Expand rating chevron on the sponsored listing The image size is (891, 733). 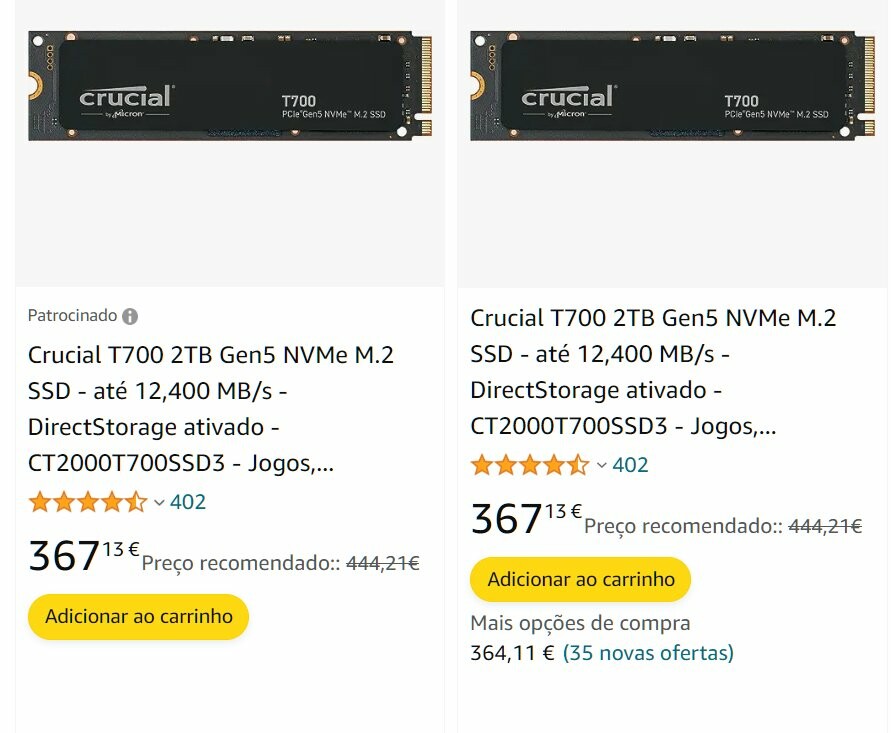pos(159,503)
